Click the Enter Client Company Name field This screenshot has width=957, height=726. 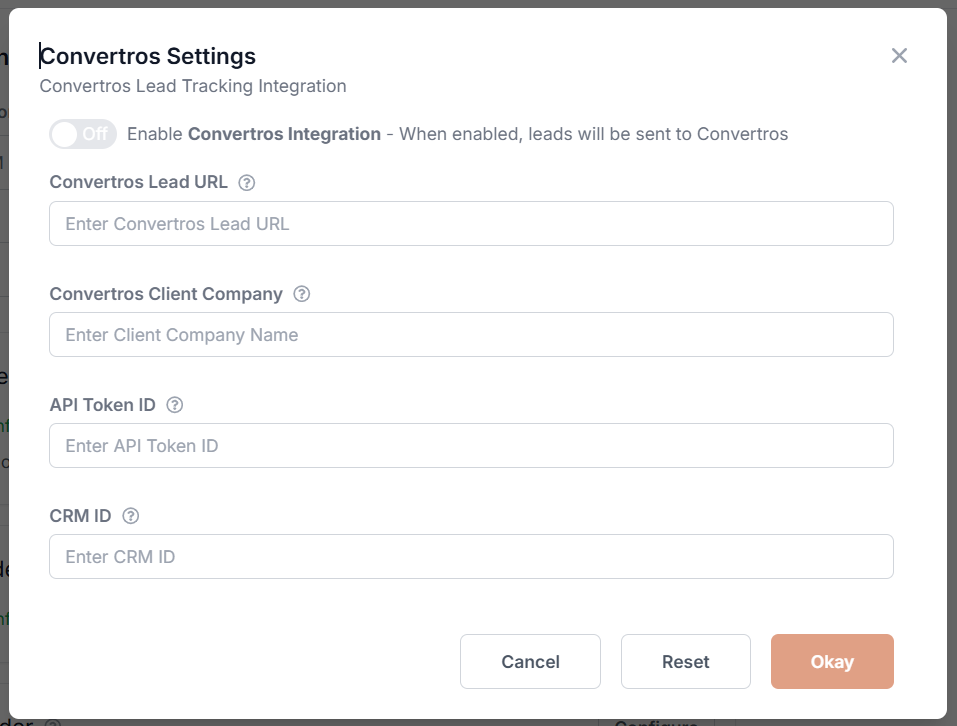click(471, 335)
